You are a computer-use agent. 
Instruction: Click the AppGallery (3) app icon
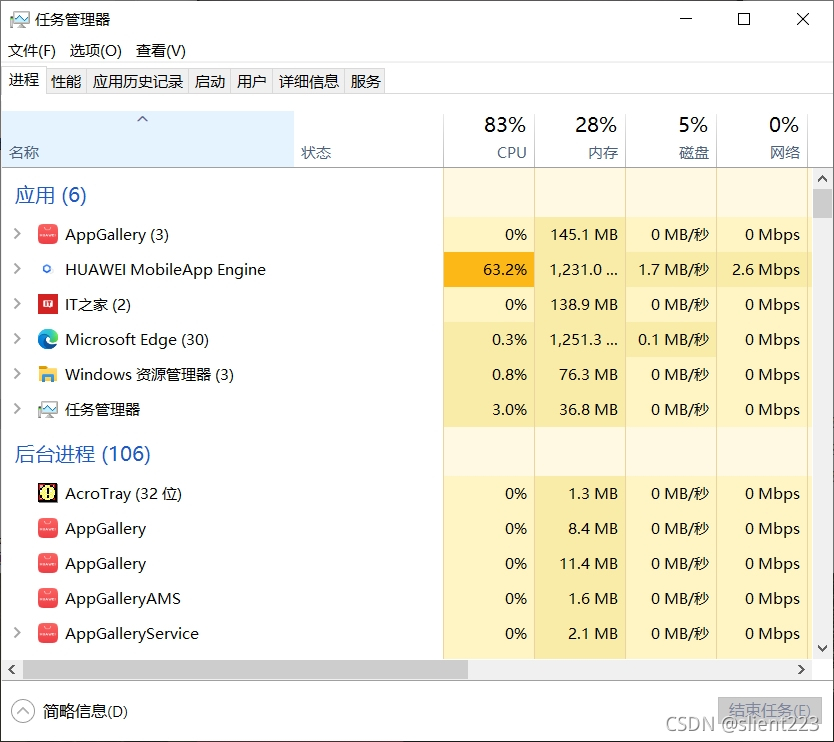pos(48,235)
